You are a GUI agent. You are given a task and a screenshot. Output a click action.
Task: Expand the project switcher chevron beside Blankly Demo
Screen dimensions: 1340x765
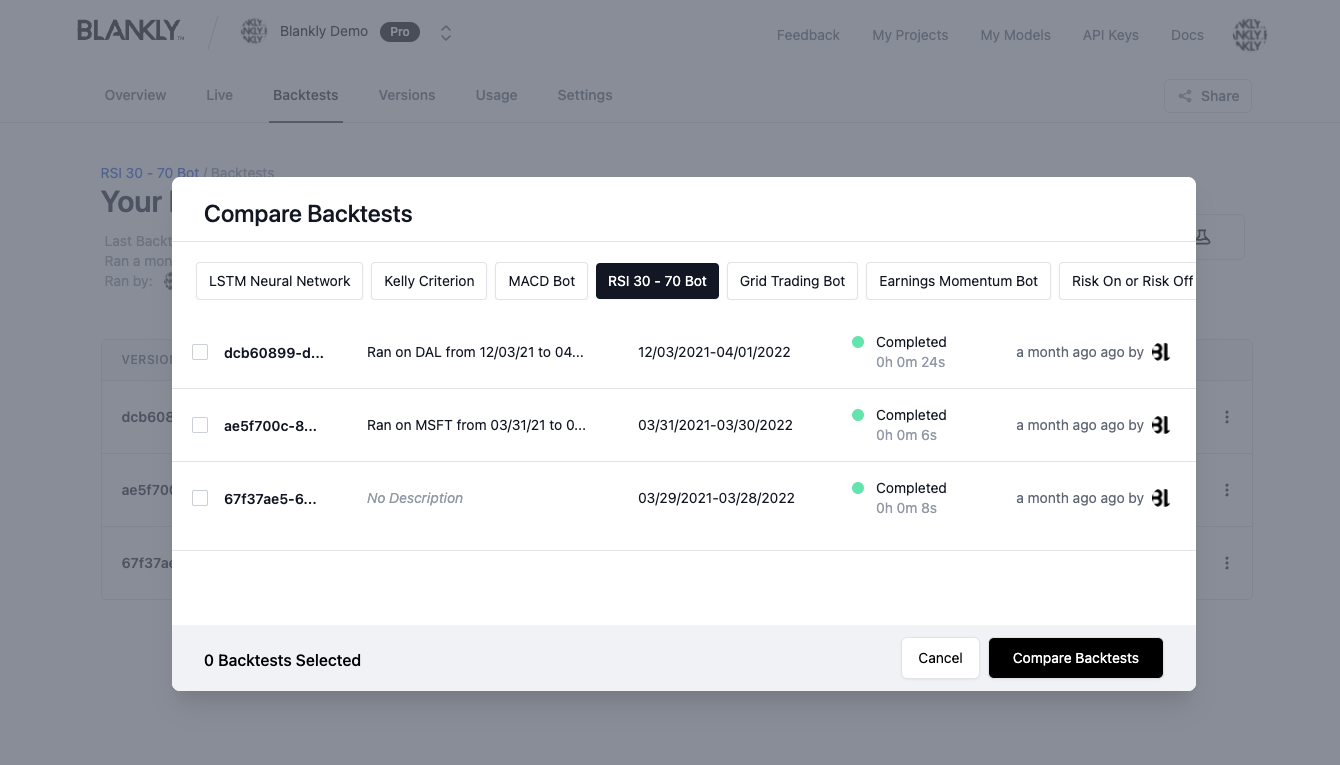pyautogui.click(x=446, y=31)
